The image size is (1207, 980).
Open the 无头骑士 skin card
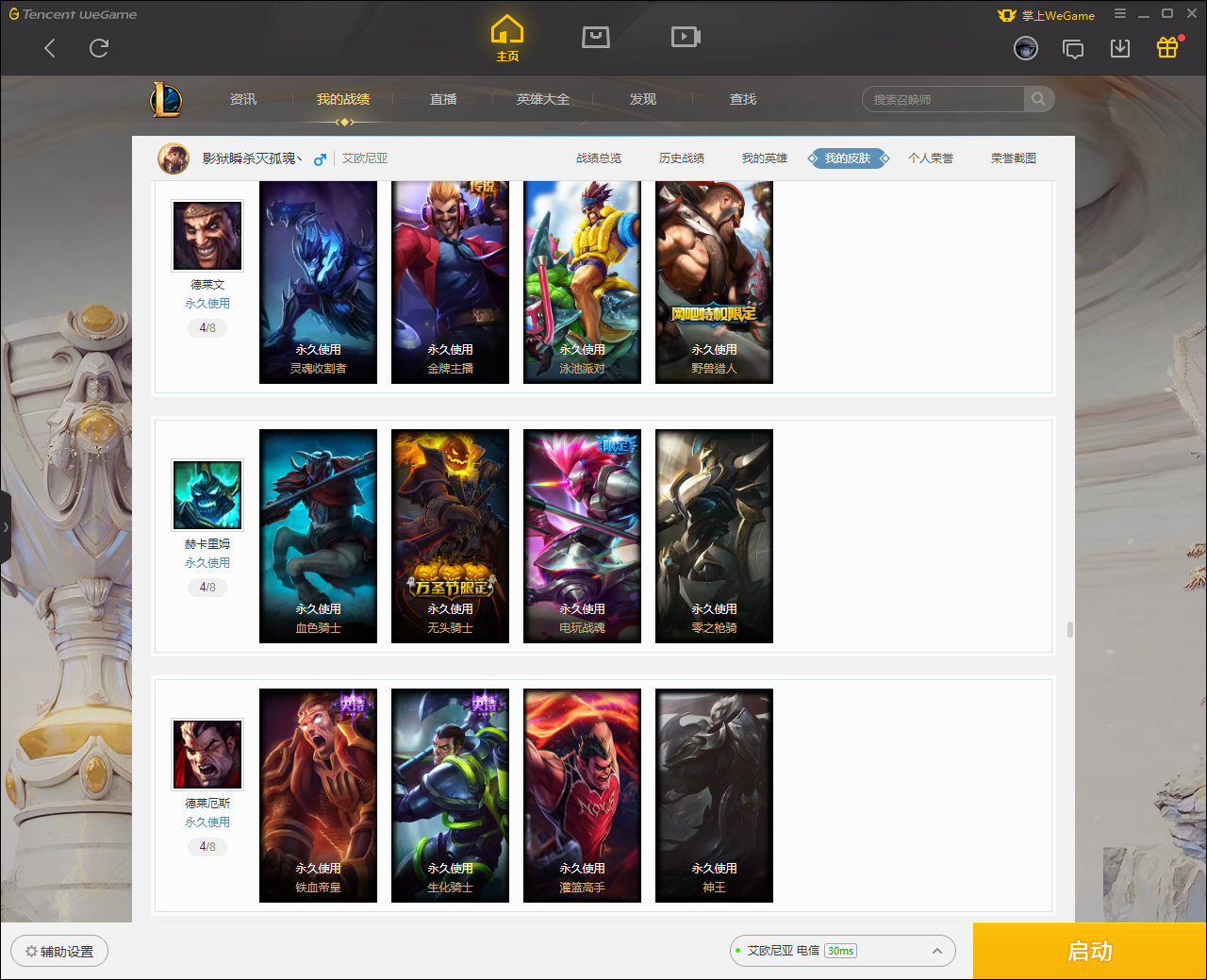[x=450, y=536]
